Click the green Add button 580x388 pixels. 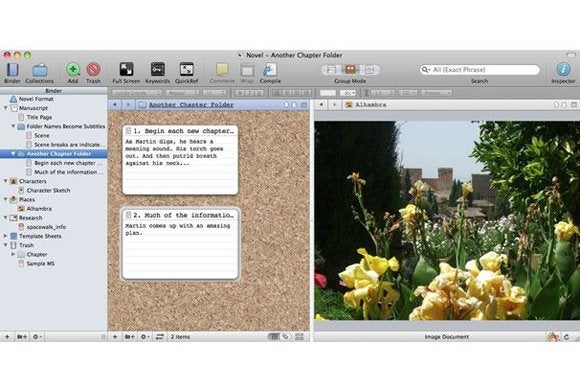73,73
